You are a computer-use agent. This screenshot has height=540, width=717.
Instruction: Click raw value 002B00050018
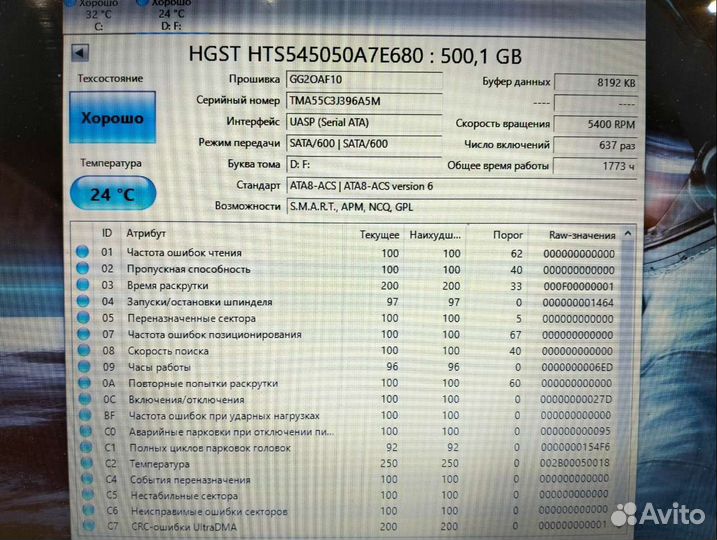575,463
